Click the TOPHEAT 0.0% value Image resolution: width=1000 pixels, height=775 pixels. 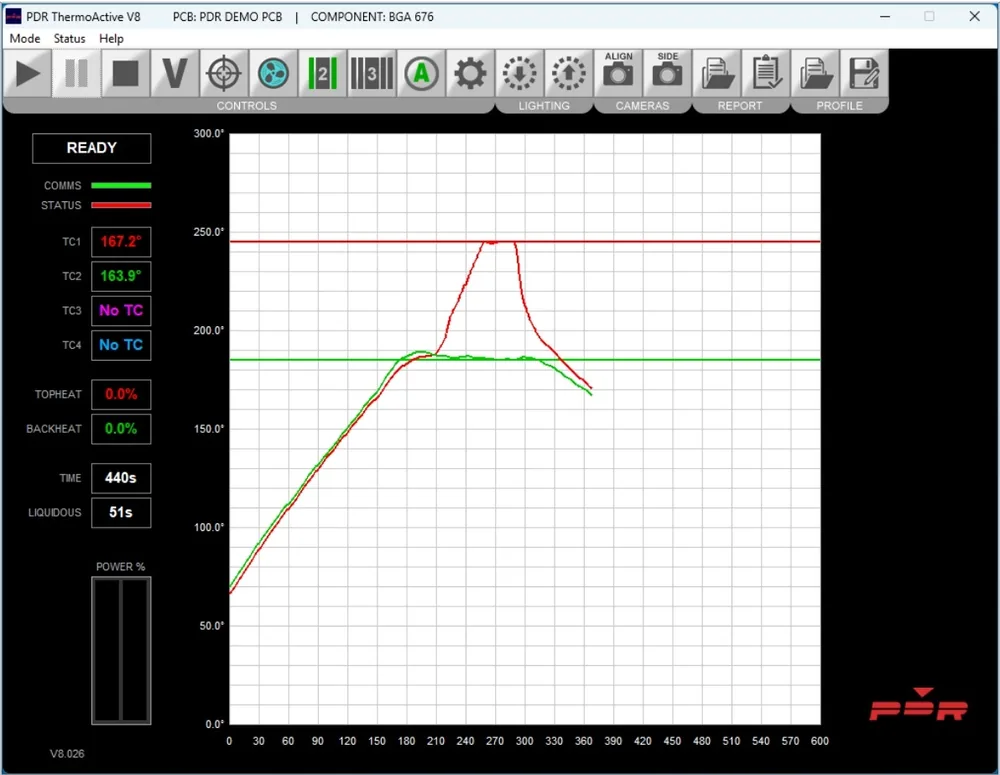point(121,394)
